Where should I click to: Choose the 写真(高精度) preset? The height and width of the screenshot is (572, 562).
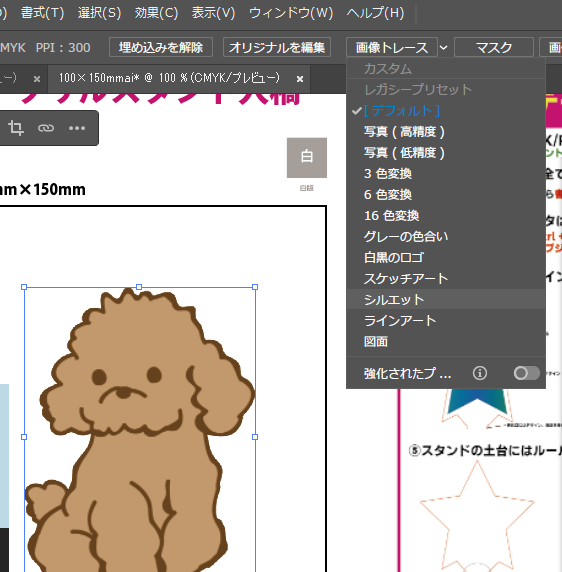tap(446, 132)
